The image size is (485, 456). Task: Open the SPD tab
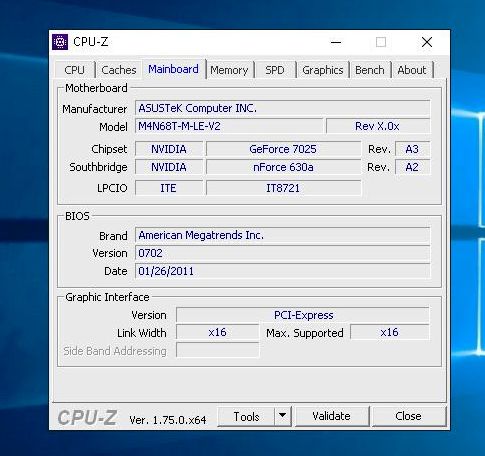coord(275,70)
